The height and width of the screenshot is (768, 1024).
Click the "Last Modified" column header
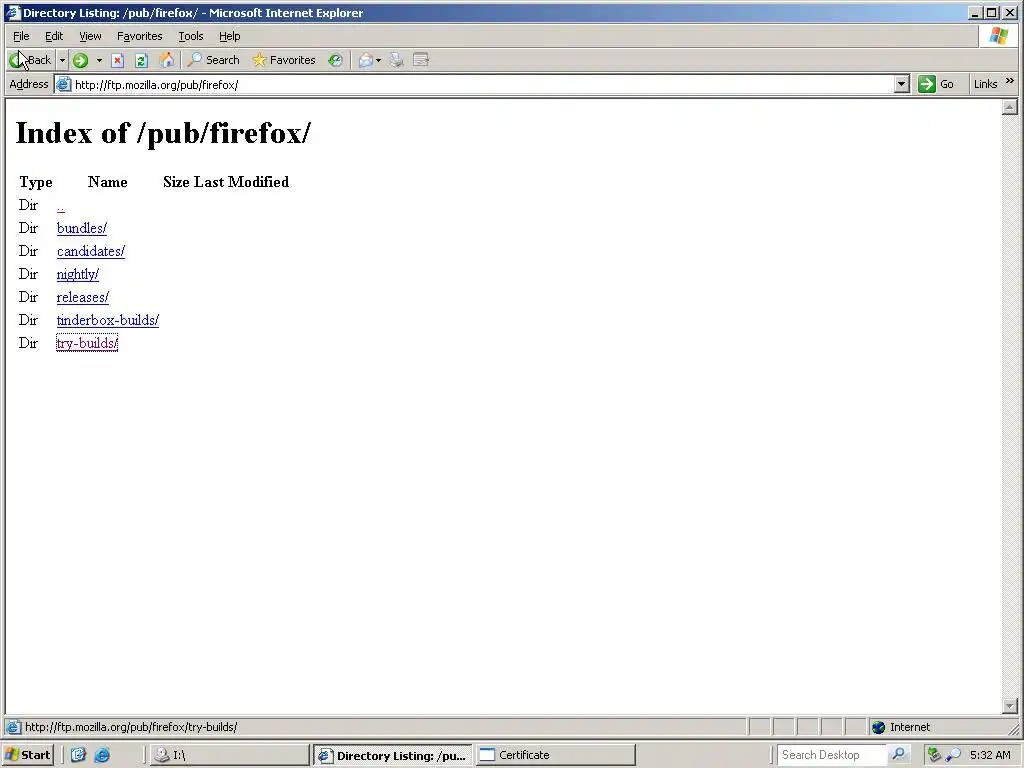[x=241, y=182]
